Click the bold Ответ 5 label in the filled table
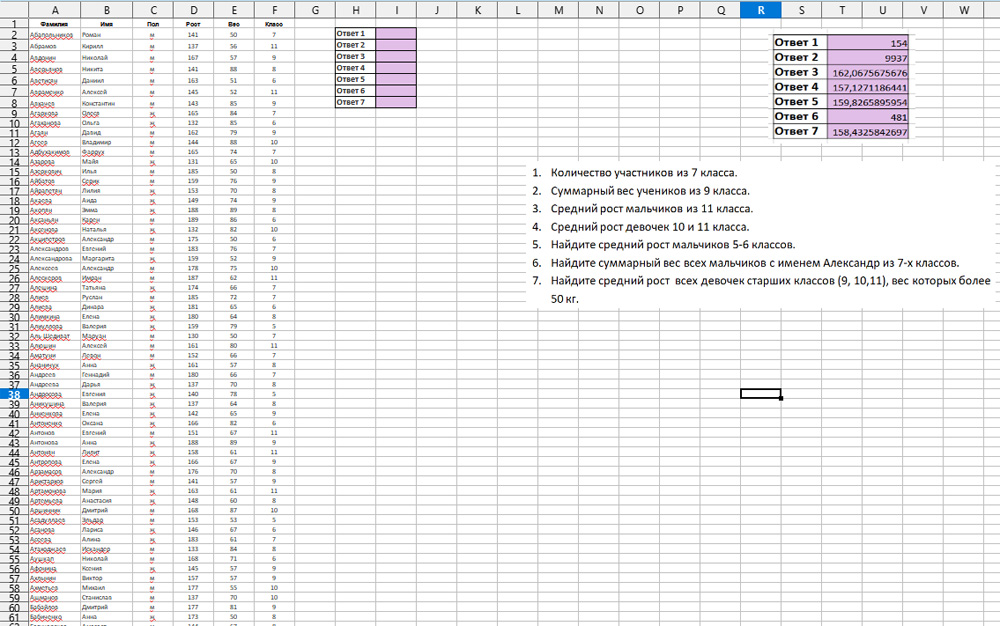Viewport: 1000px width, 626px height. 798,102
